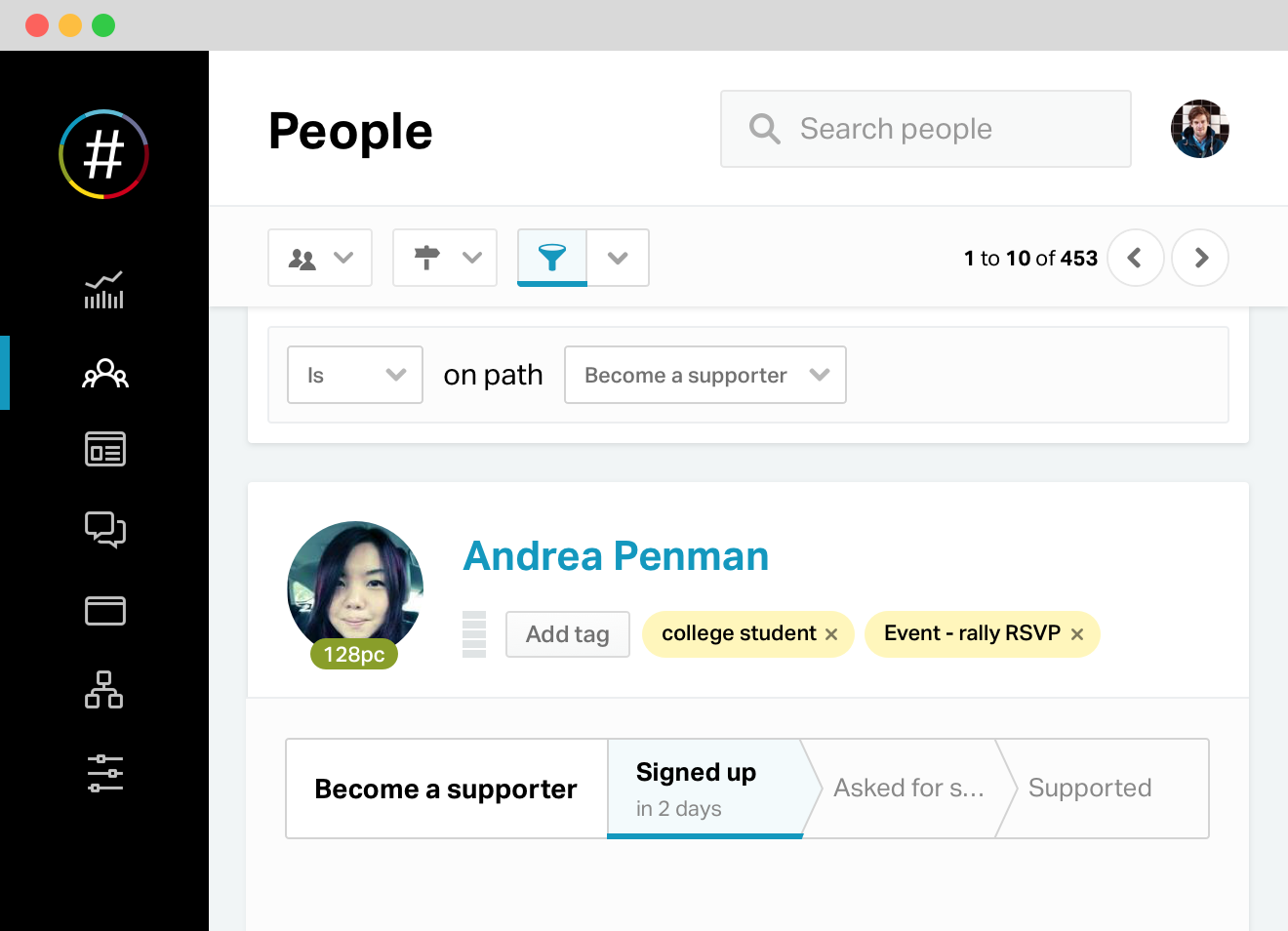Click the NationBuilder hashtag logo

pyautogui.click(x=103, y=154)
